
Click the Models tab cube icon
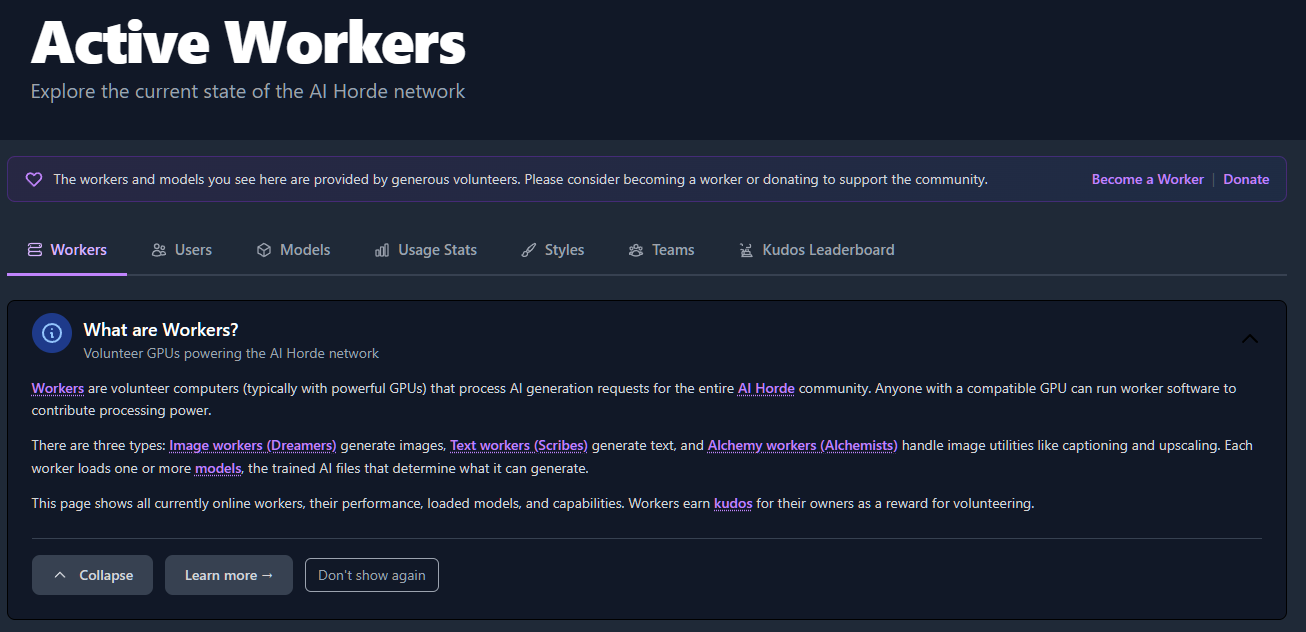tap(264, 250)
